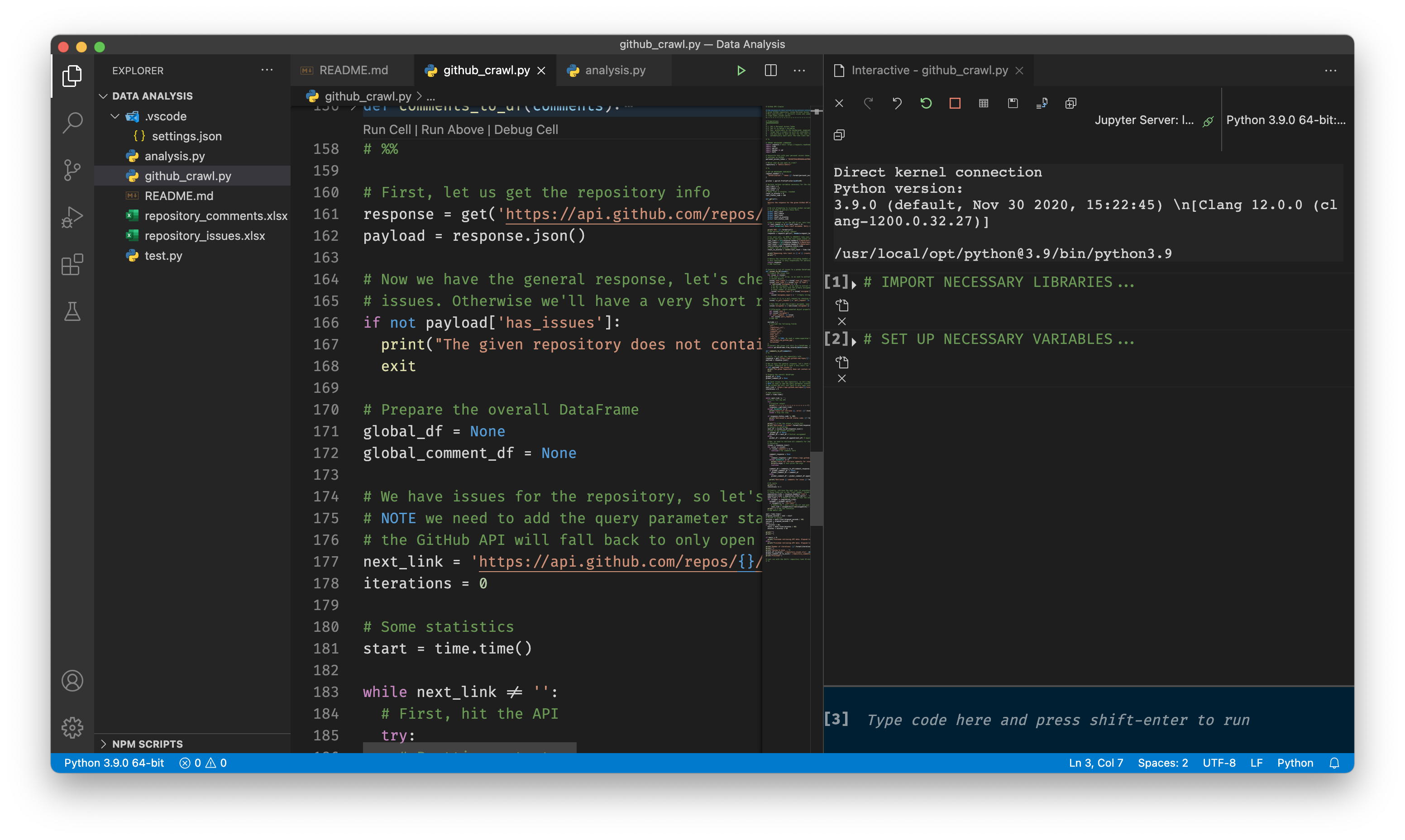
Task: Open the Manage settings gear
Action: (72, 727)
